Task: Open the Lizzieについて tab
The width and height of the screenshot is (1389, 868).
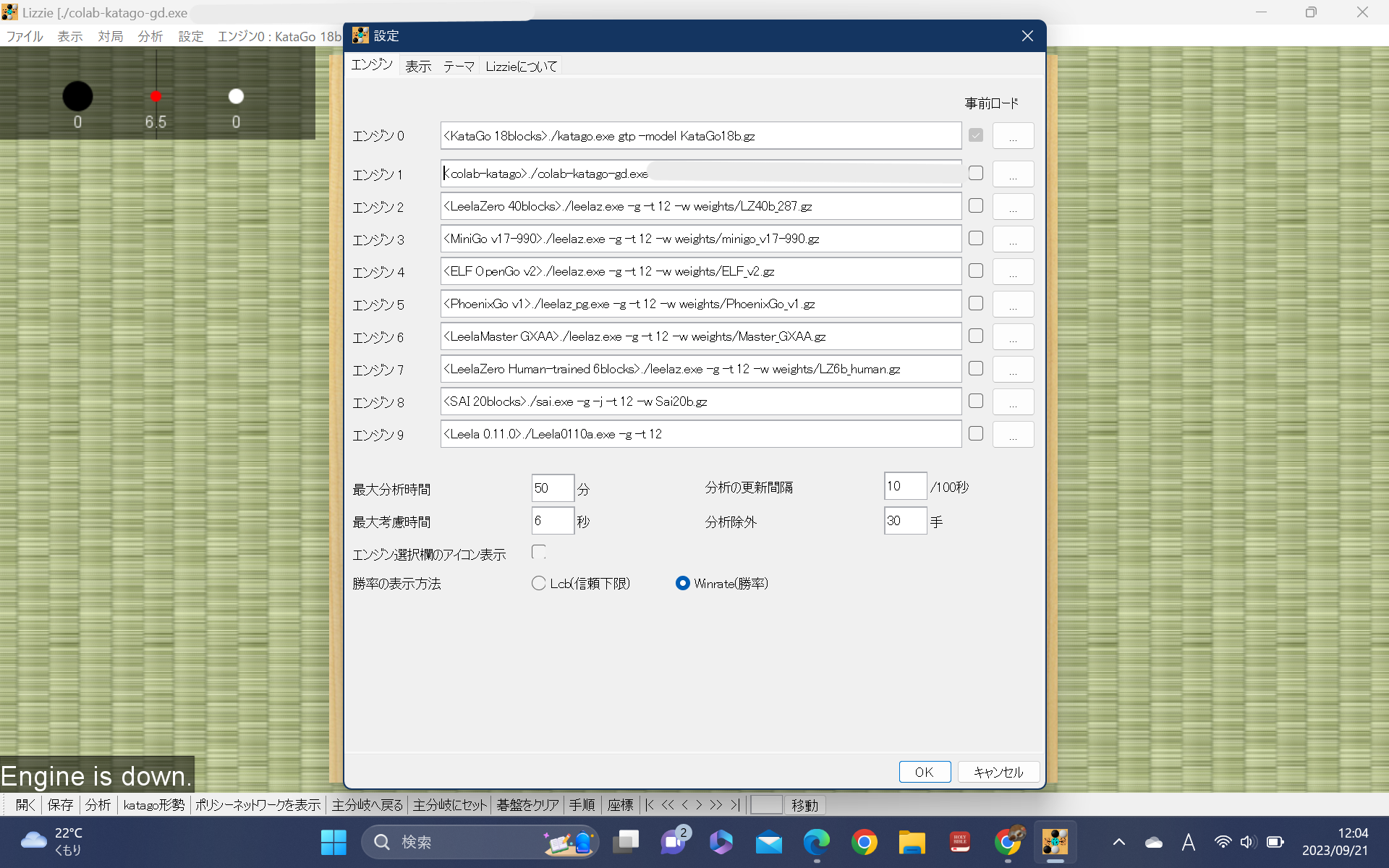Action: click(x=522, y=67)
